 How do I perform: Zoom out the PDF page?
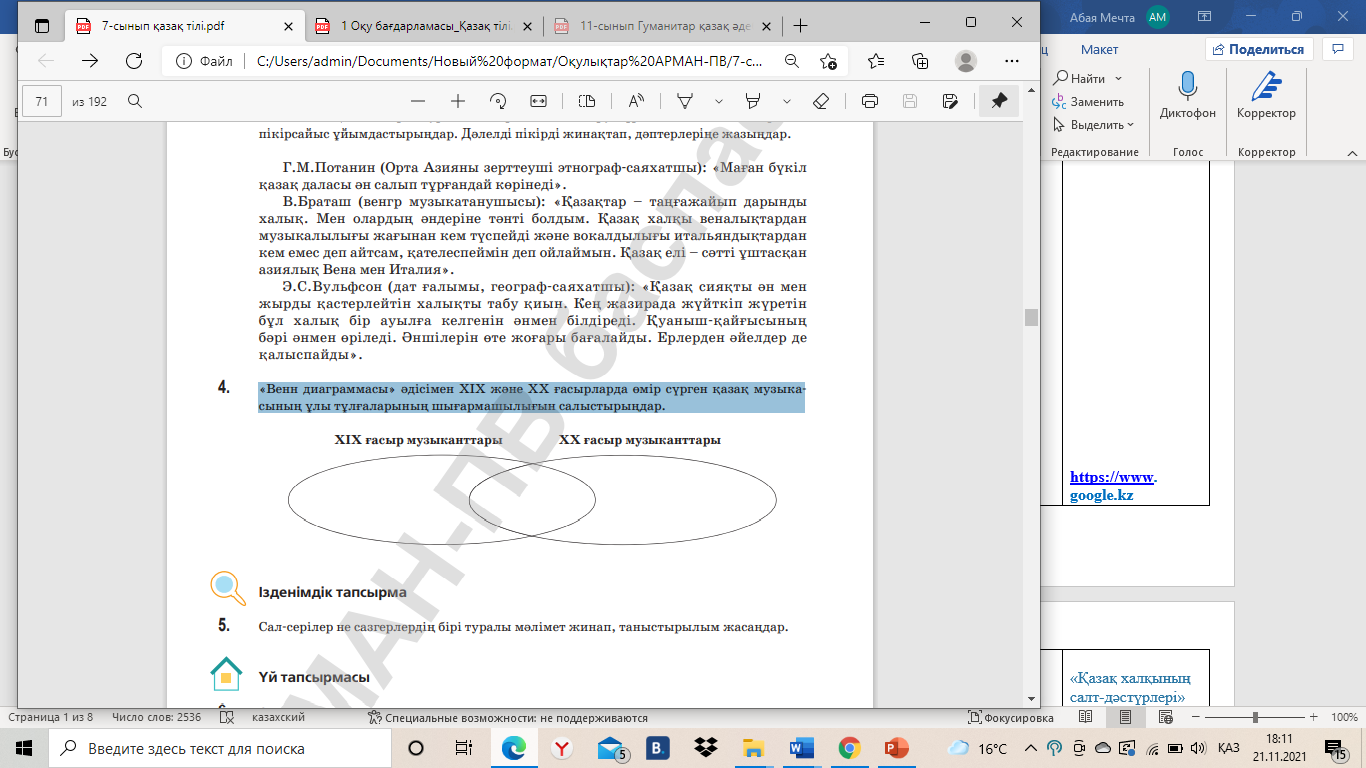click(418, 101)
